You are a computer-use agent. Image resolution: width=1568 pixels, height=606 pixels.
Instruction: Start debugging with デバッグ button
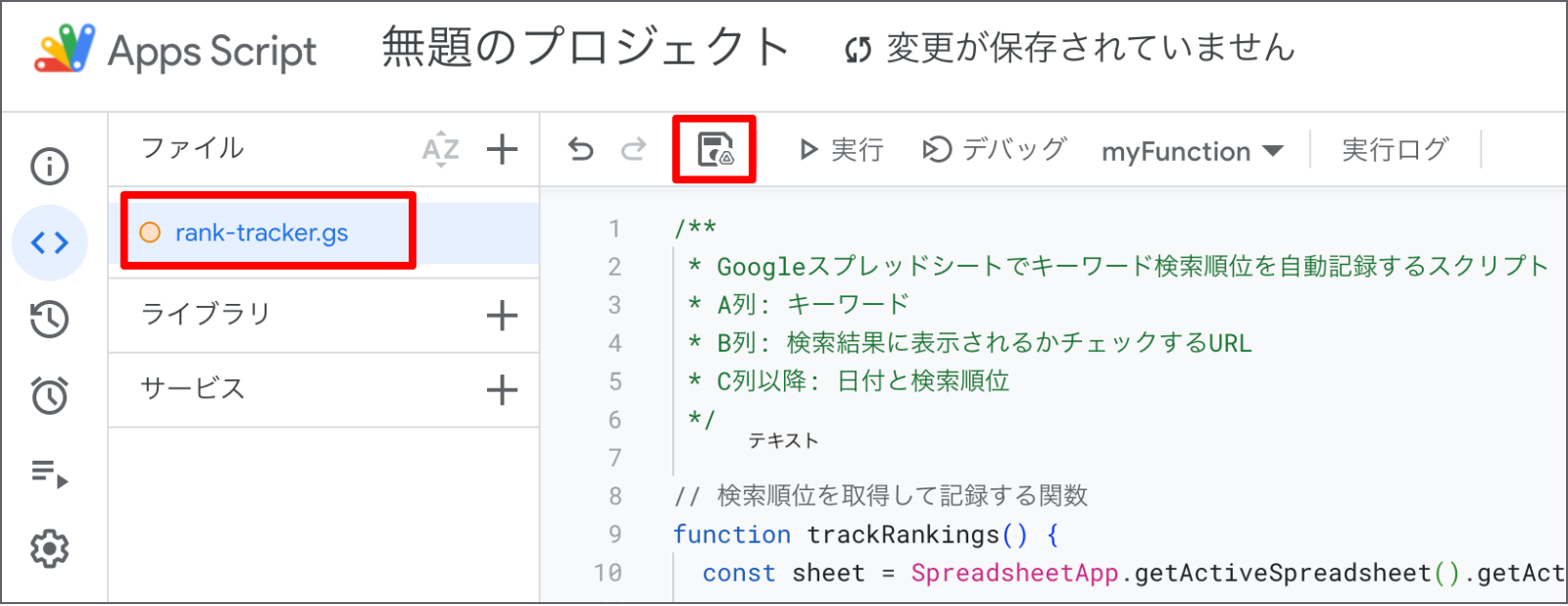pos(994,150)
